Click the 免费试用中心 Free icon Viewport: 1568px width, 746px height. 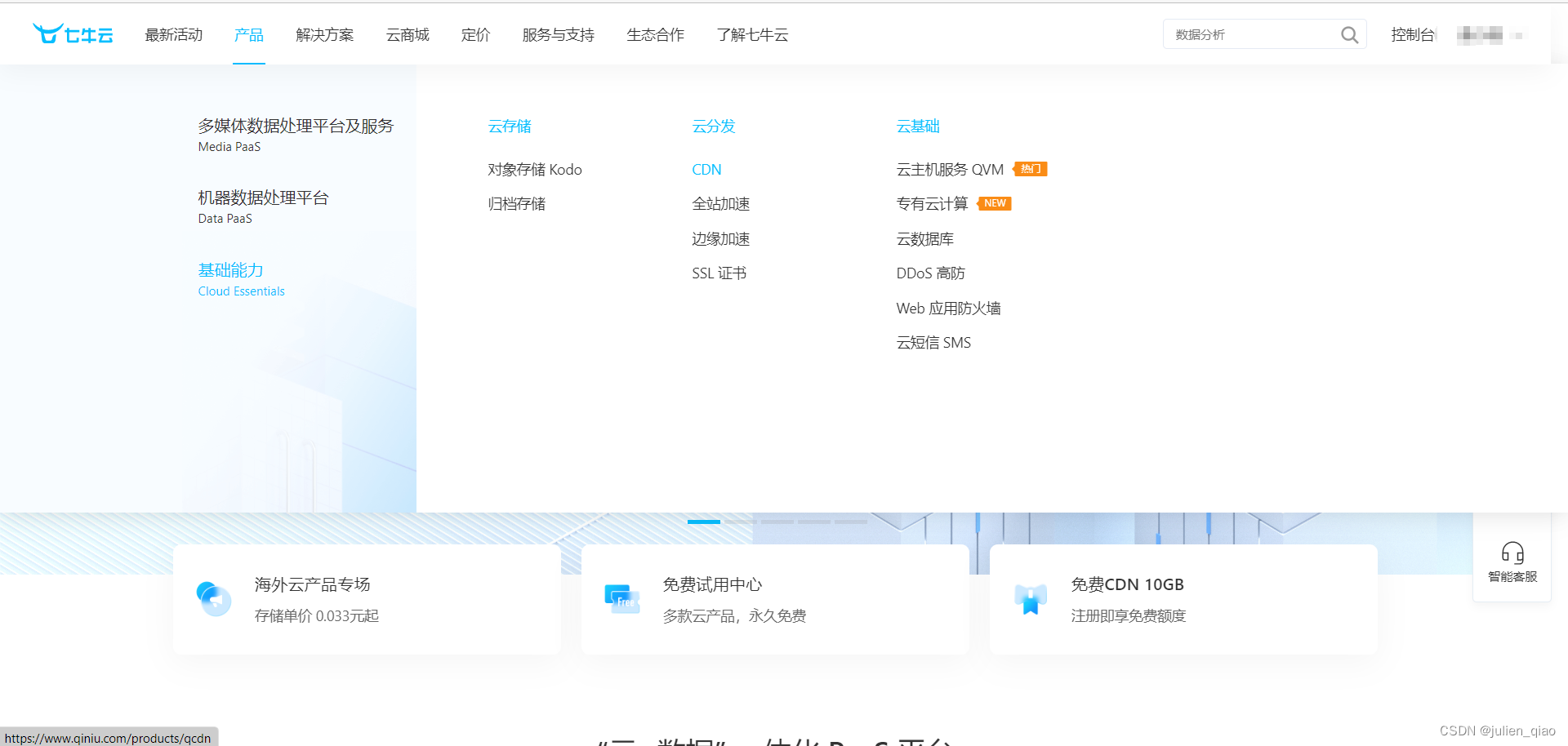click(622, 599)
